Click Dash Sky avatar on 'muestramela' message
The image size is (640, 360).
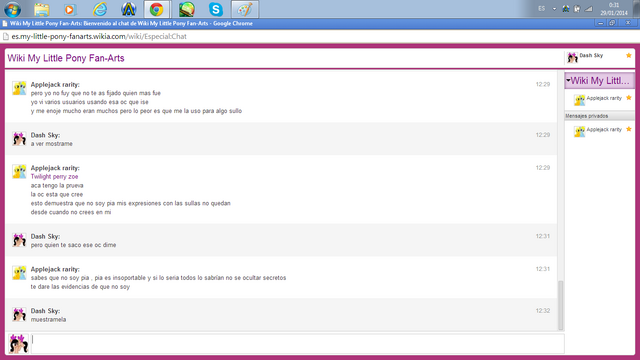(x=19, y=314)
